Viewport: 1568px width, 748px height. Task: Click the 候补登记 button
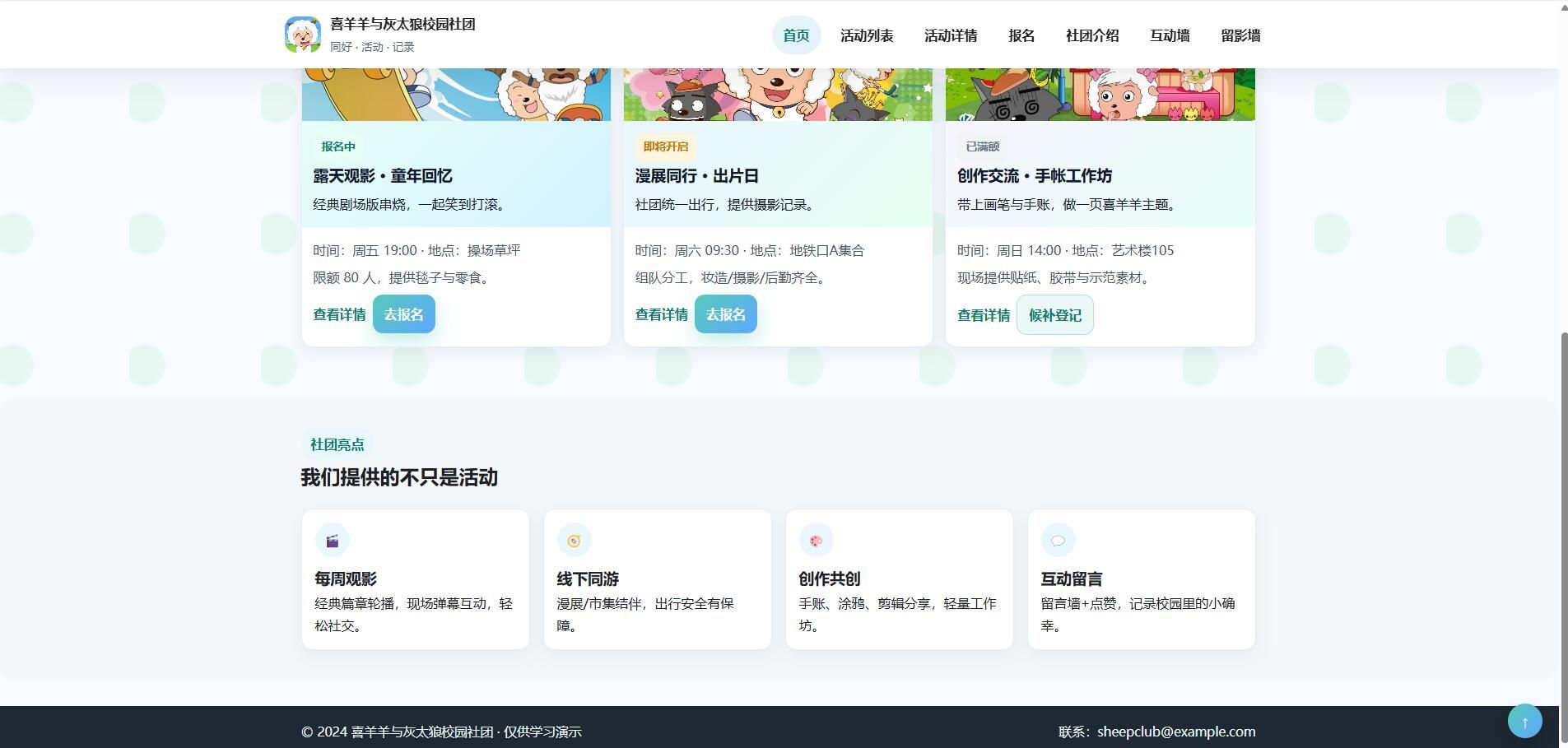[1055, 314]
